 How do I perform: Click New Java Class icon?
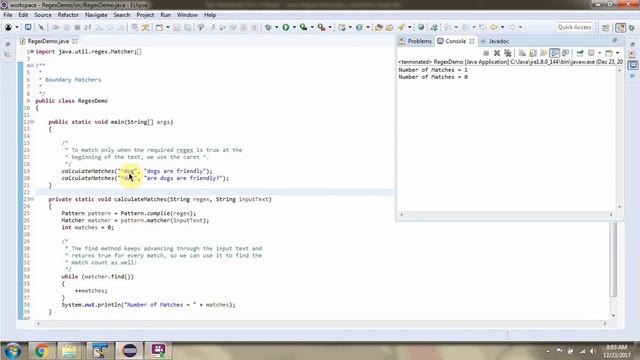(x=359, y=27)
